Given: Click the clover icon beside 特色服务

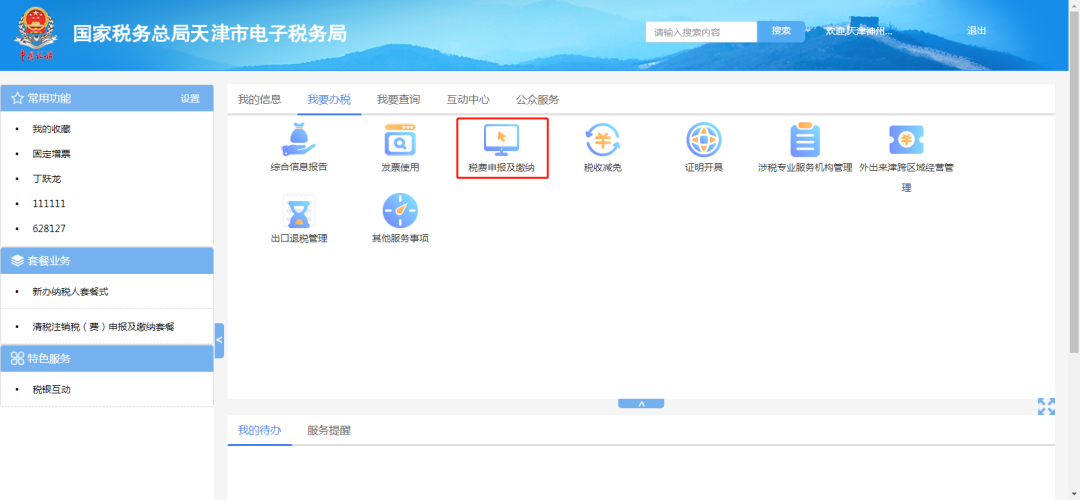Looking at the screenshot, I should pos(17,359).
